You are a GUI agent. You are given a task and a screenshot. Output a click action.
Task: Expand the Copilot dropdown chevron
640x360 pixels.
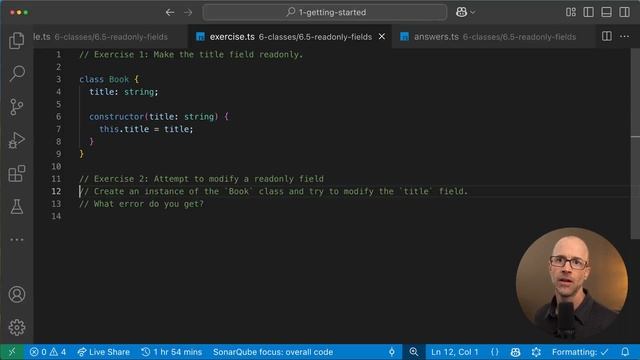(473, 13)
